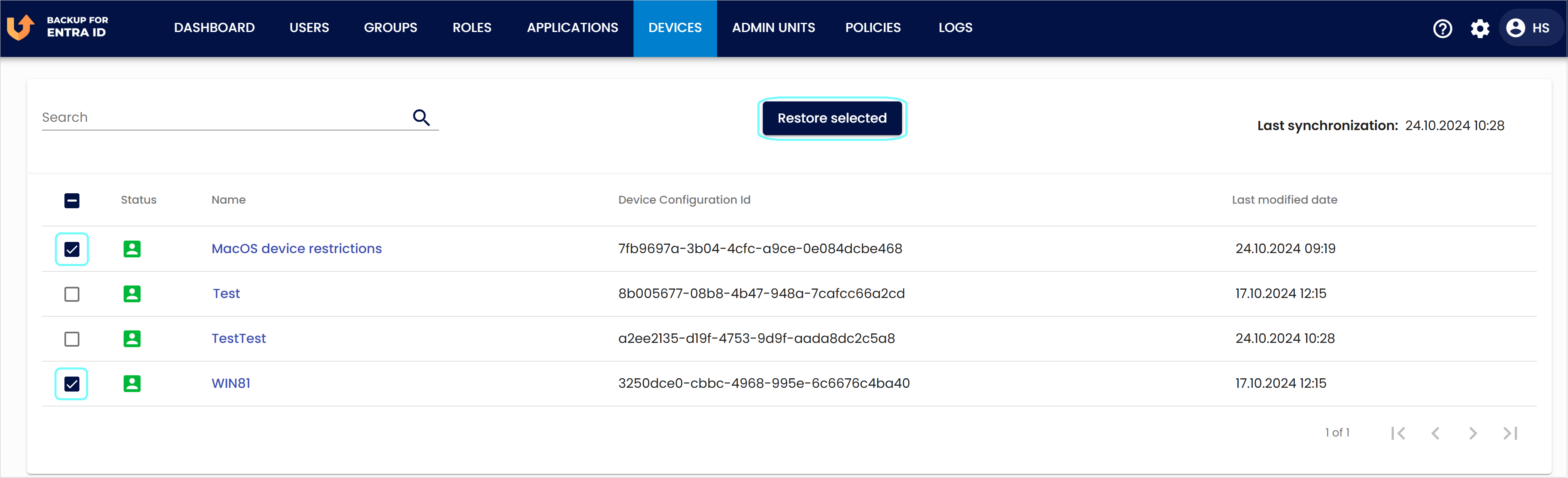The height and width of the screenshot is (478, 1568).
Task: Go to the previous page
Action: (1435, 433)
